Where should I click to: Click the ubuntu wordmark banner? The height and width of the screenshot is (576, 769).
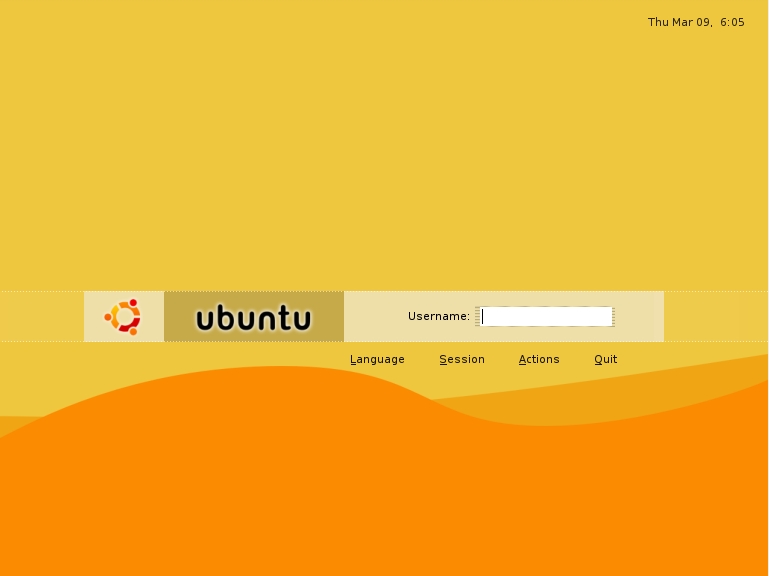point(254,317)
